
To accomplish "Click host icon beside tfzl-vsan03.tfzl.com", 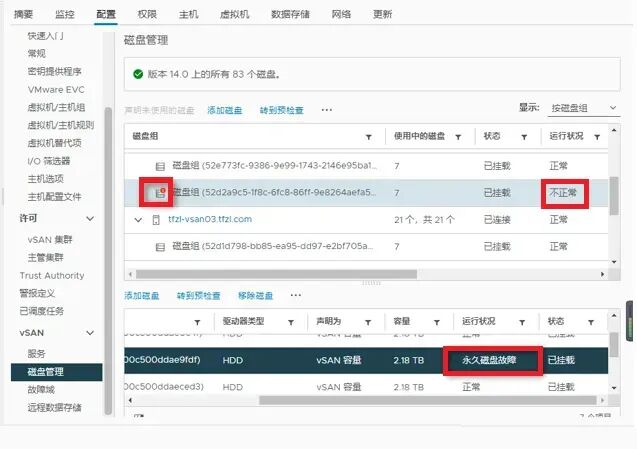I will click(156, 220).
